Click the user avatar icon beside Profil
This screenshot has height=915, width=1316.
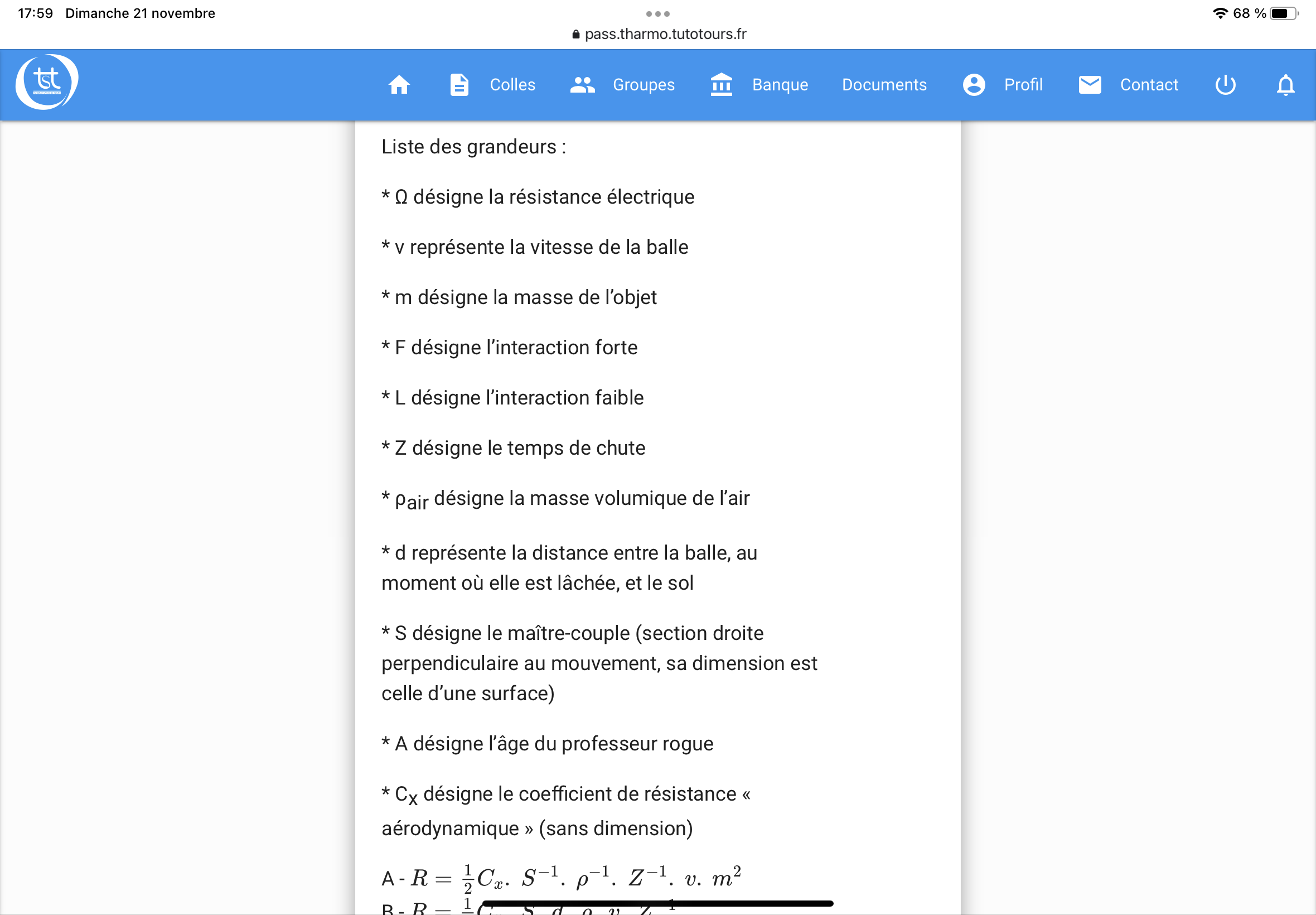click(974, 85)
